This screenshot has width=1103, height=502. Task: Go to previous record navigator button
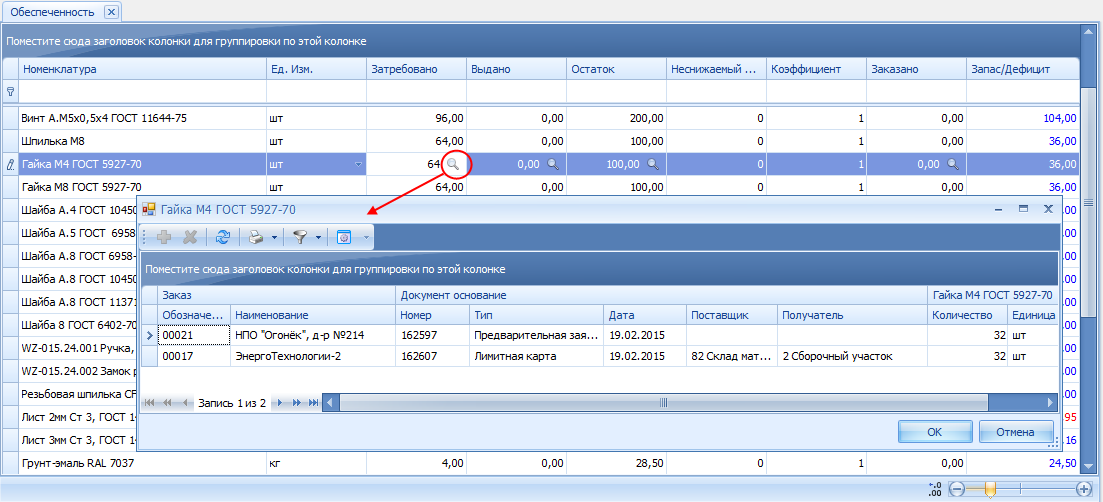pos(185,403)
